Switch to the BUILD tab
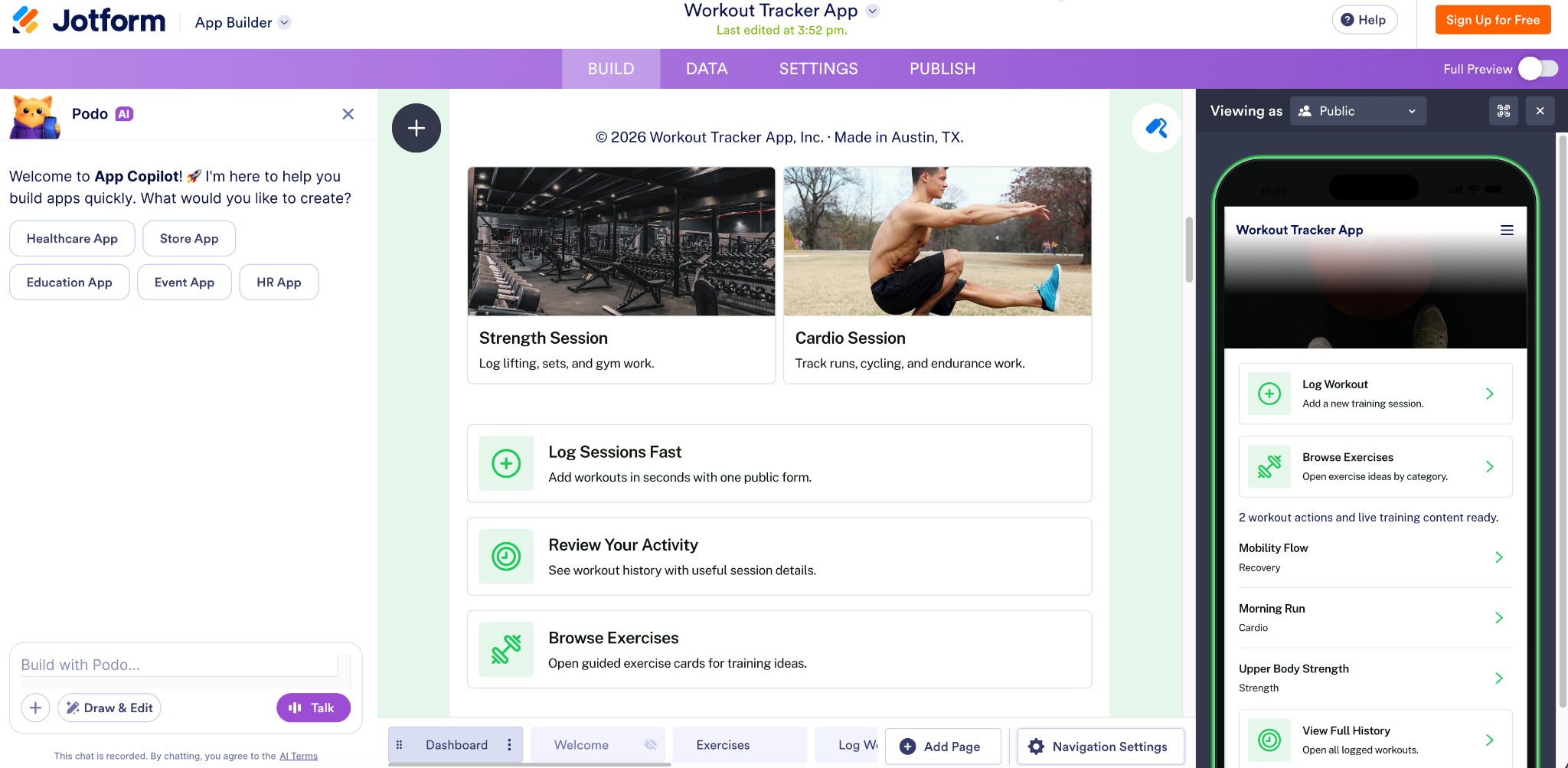Screen dimensions: 1568x768 click(x=611, y=69)
